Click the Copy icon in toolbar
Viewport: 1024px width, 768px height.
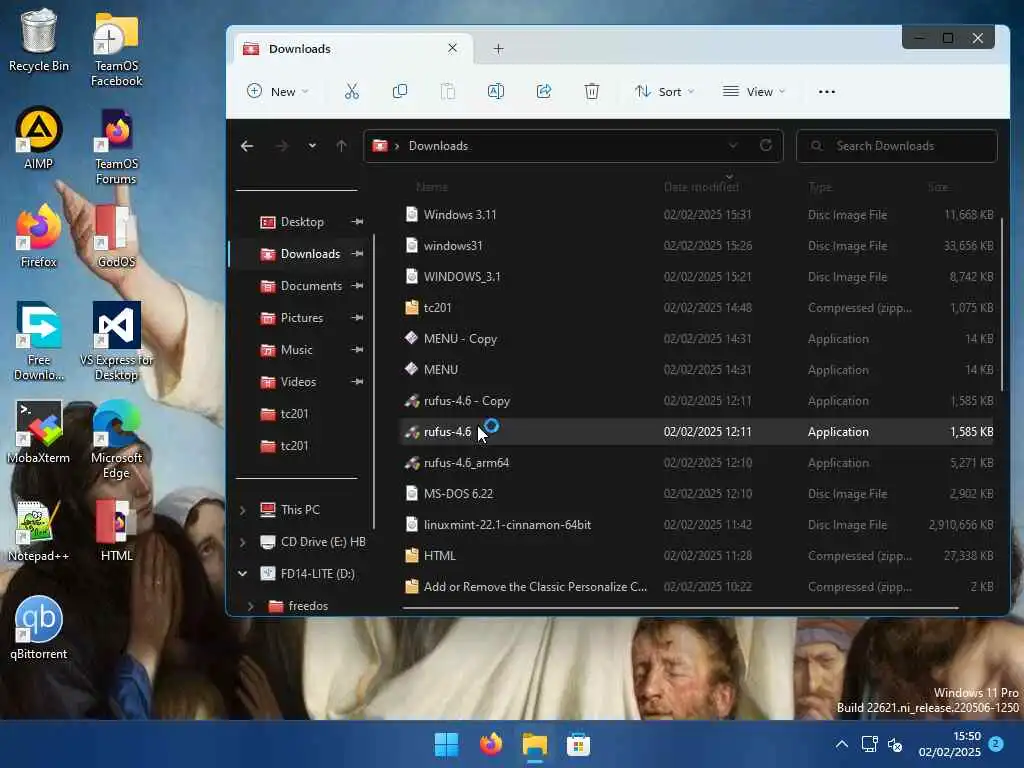(400, 91)
